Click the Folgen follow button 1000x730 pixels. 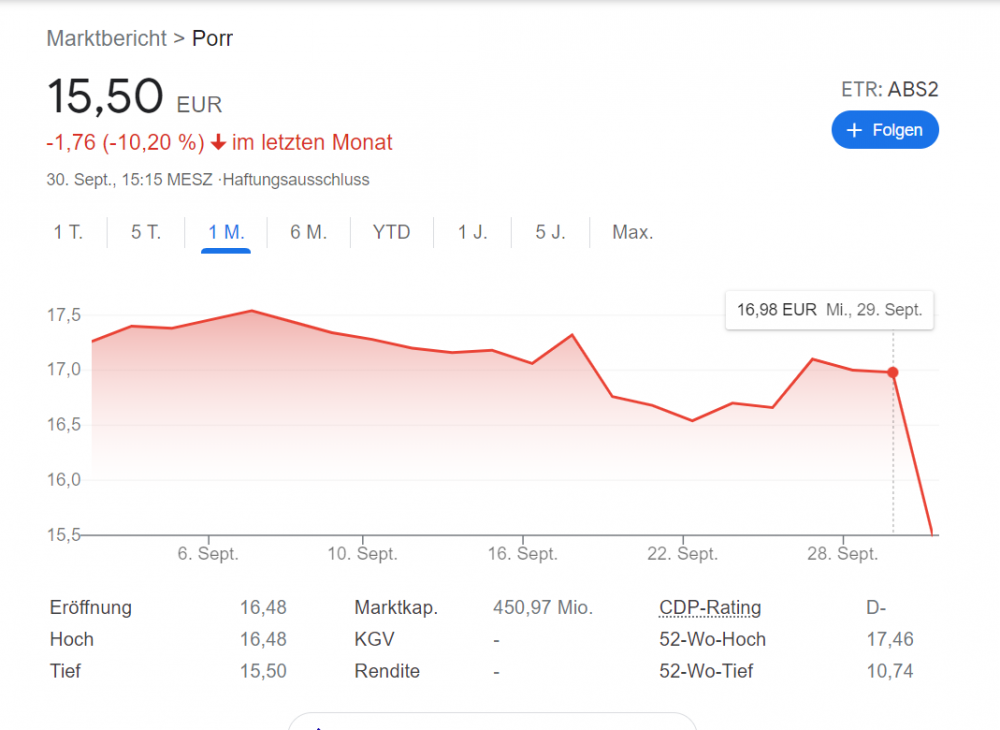point(885,130)
